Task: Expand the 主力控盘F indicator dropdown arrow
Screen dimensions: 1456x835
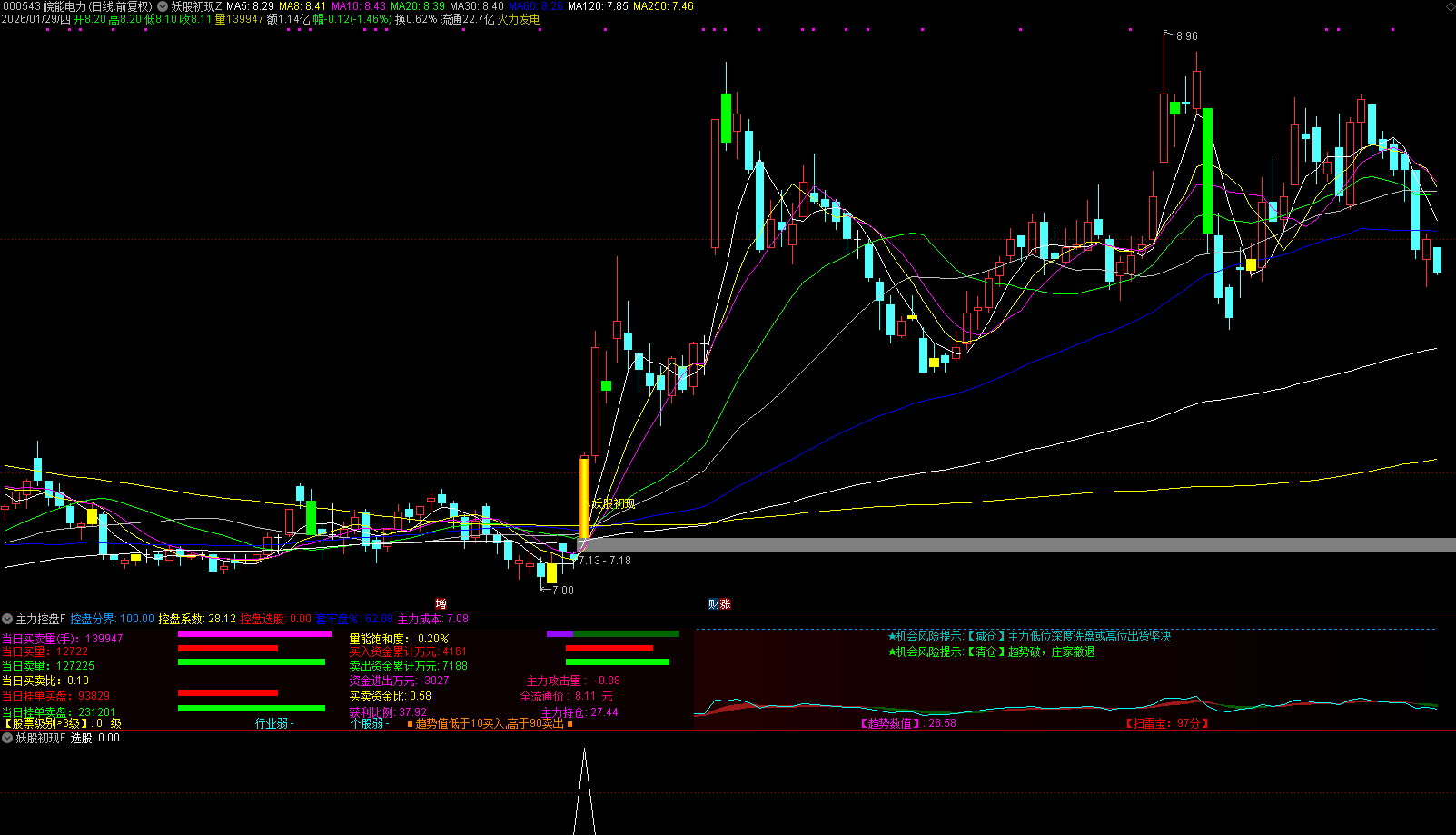Action: (7, 619)
